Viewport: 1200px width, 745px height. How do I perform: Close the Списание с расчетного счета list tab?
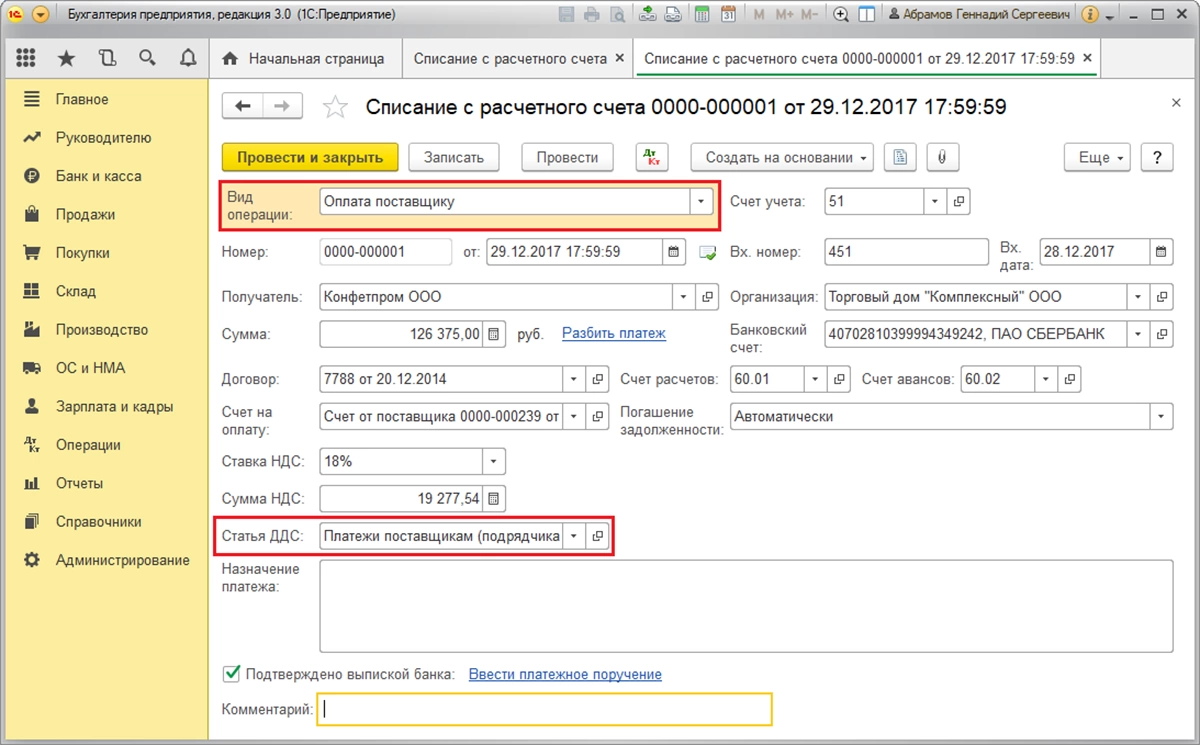(x=620, y=58)
